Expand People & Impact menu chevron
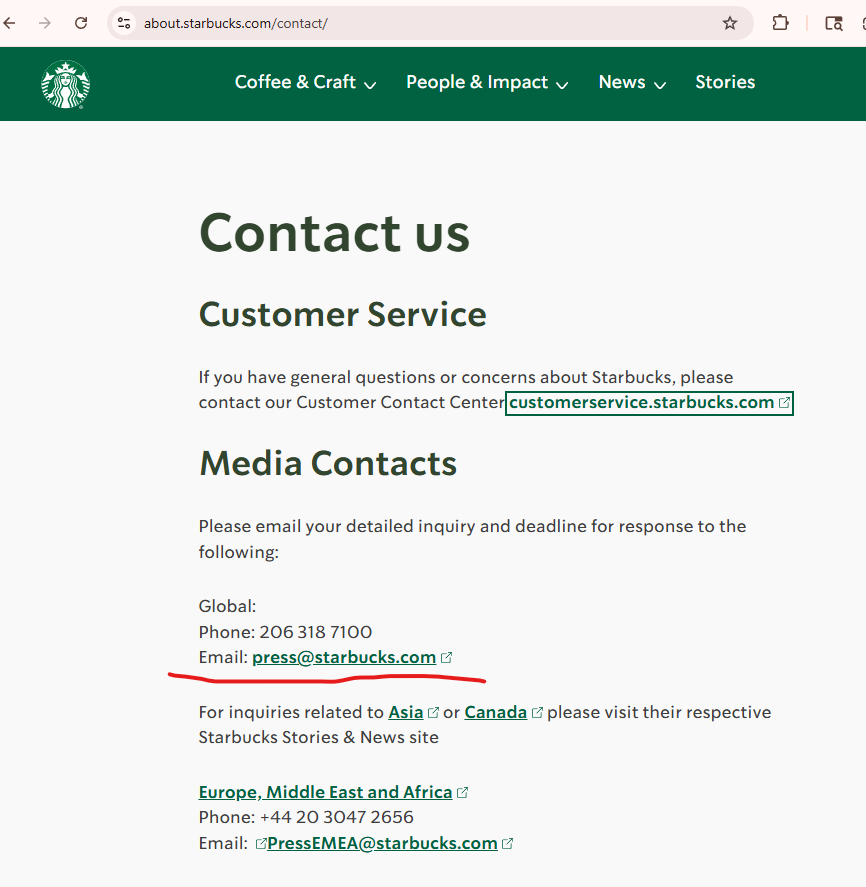866x887 pixels. (562, 85)
